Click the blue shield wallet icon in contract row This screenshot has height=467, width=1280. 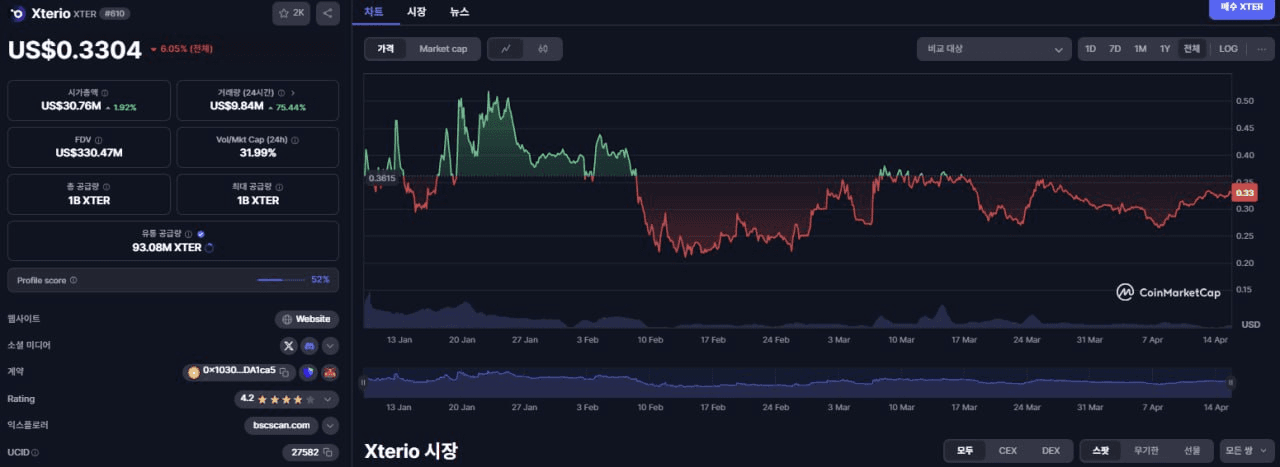(309, 372)
